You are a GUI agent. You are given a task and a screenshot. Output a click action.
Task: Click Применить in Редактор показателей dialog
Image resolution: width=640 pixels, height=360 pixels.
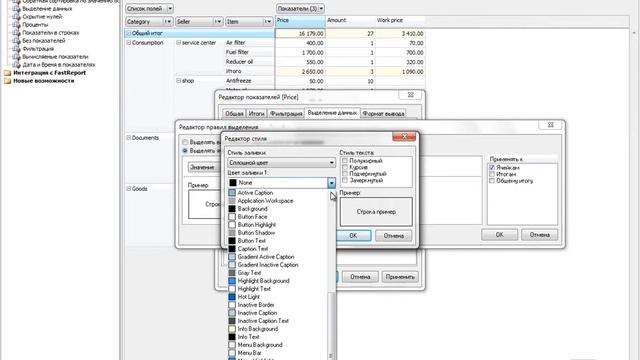click(400, 277)
